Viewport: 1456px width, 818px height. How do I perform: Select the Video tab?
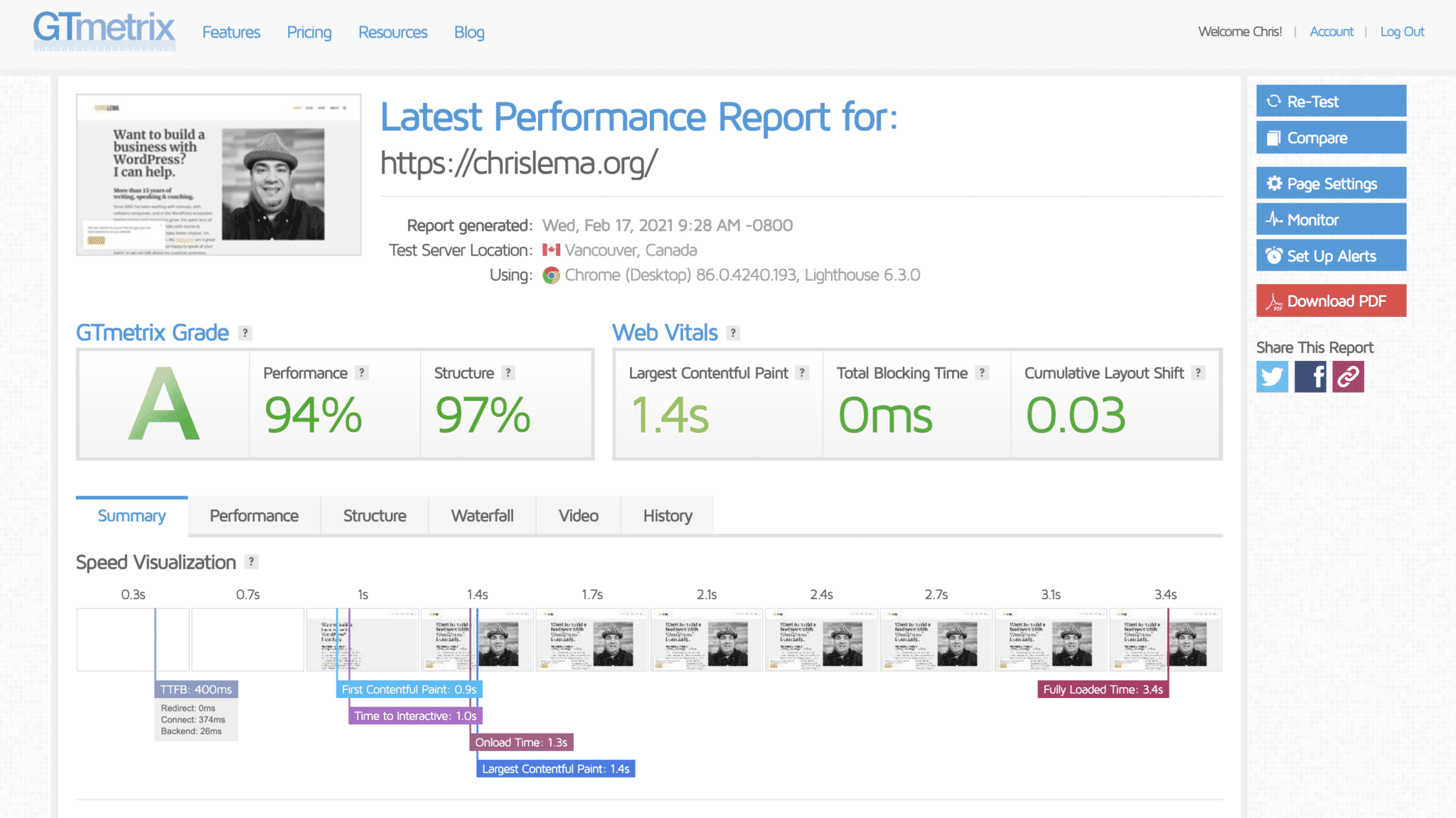[578, 516]
